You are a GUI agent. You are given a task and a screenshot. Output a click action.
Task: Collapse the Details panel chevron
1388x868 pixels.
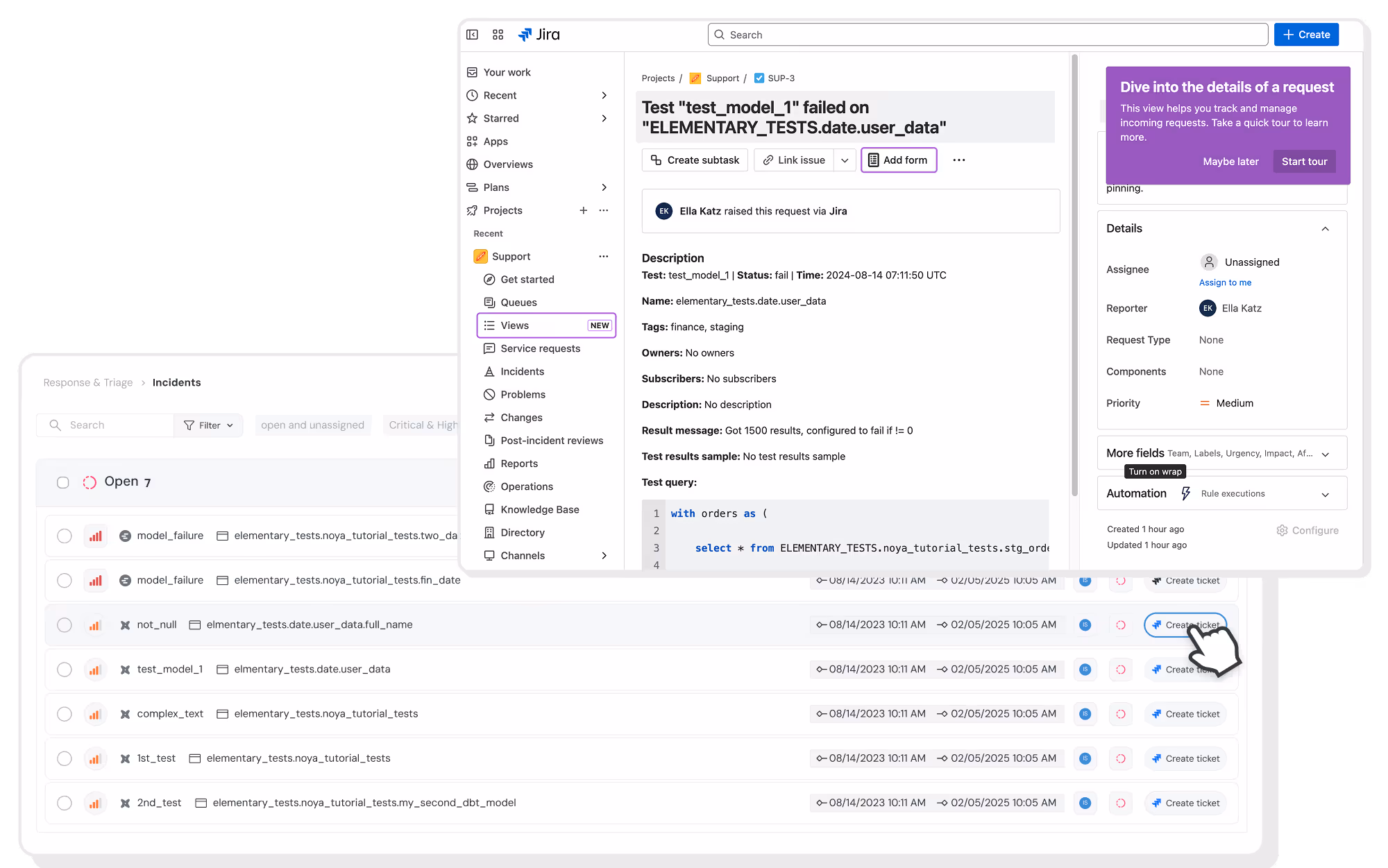(x=1325, y=229)
